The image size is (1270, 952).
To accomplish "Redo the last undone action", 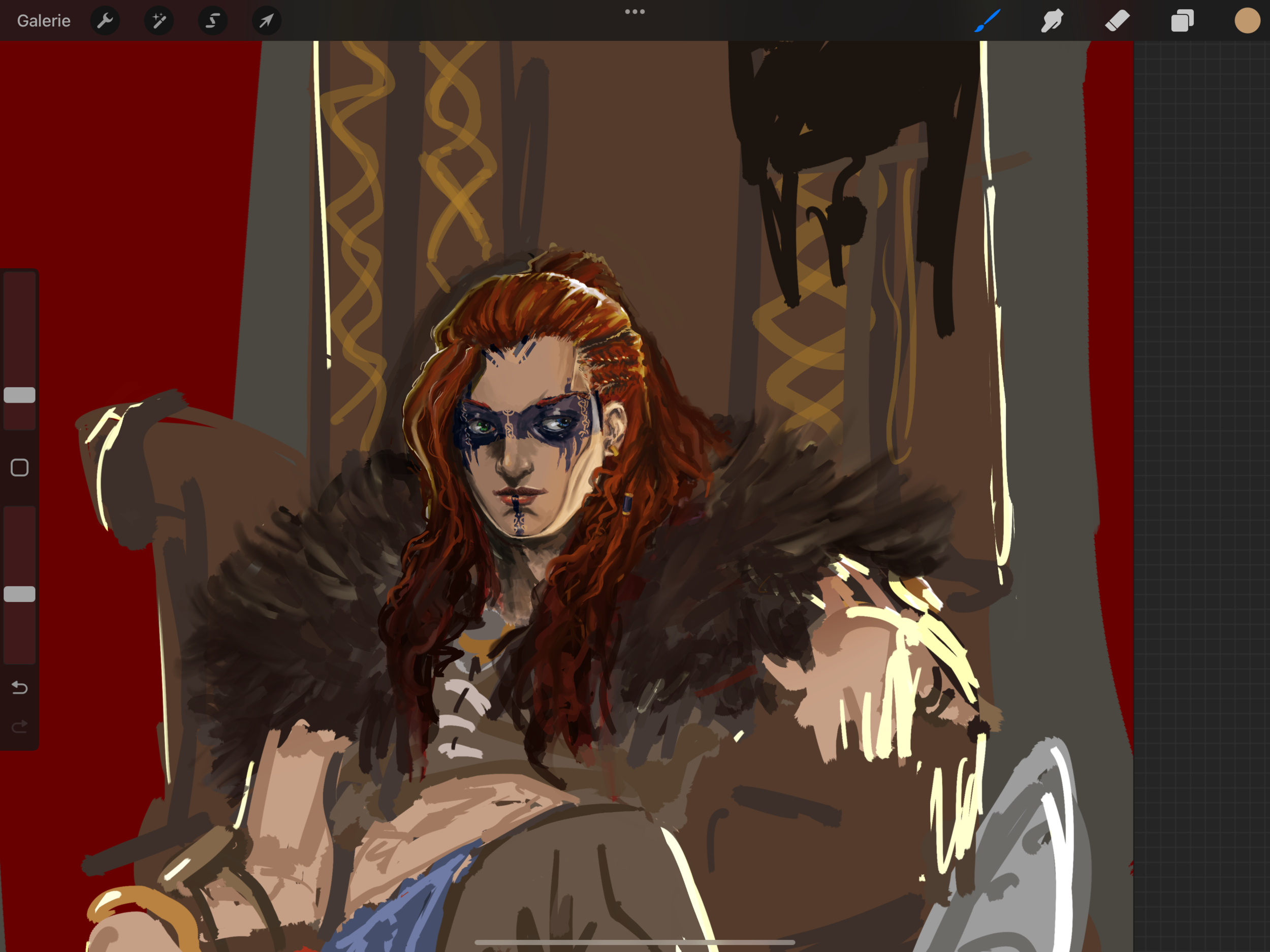I will tap(19, 727).
